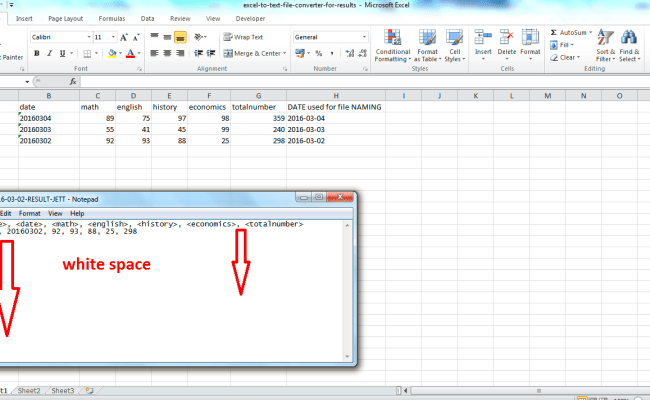Screen dimensions: 650x400
Task: Open Merge & Center dropdown arrow
Action: pos(284,53)
